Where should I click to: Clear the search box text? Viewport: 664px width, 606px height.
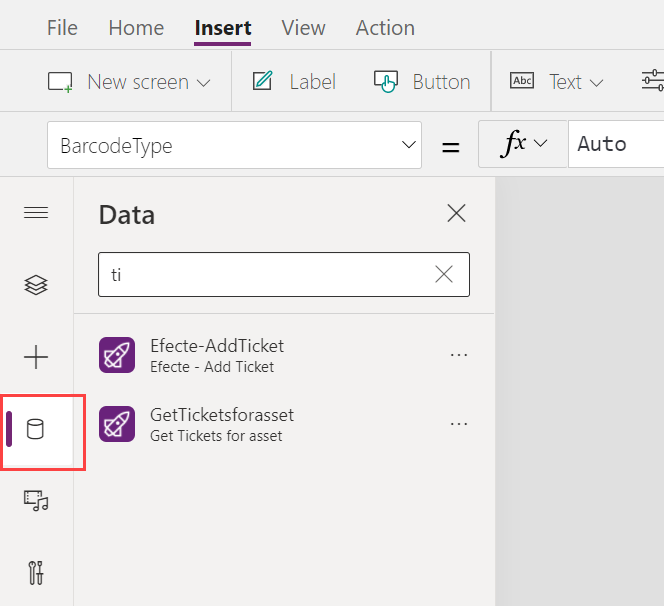coord(444,275)
